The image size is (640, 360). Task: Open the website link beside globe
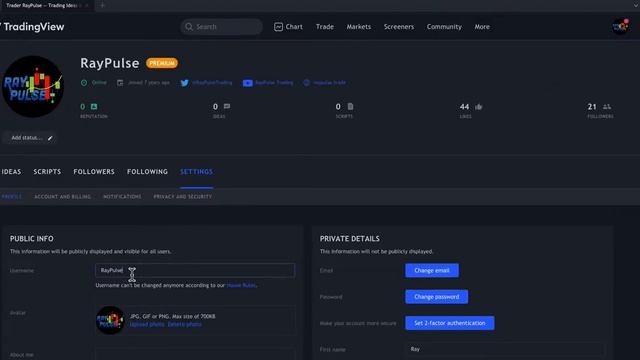coord(329,83)
